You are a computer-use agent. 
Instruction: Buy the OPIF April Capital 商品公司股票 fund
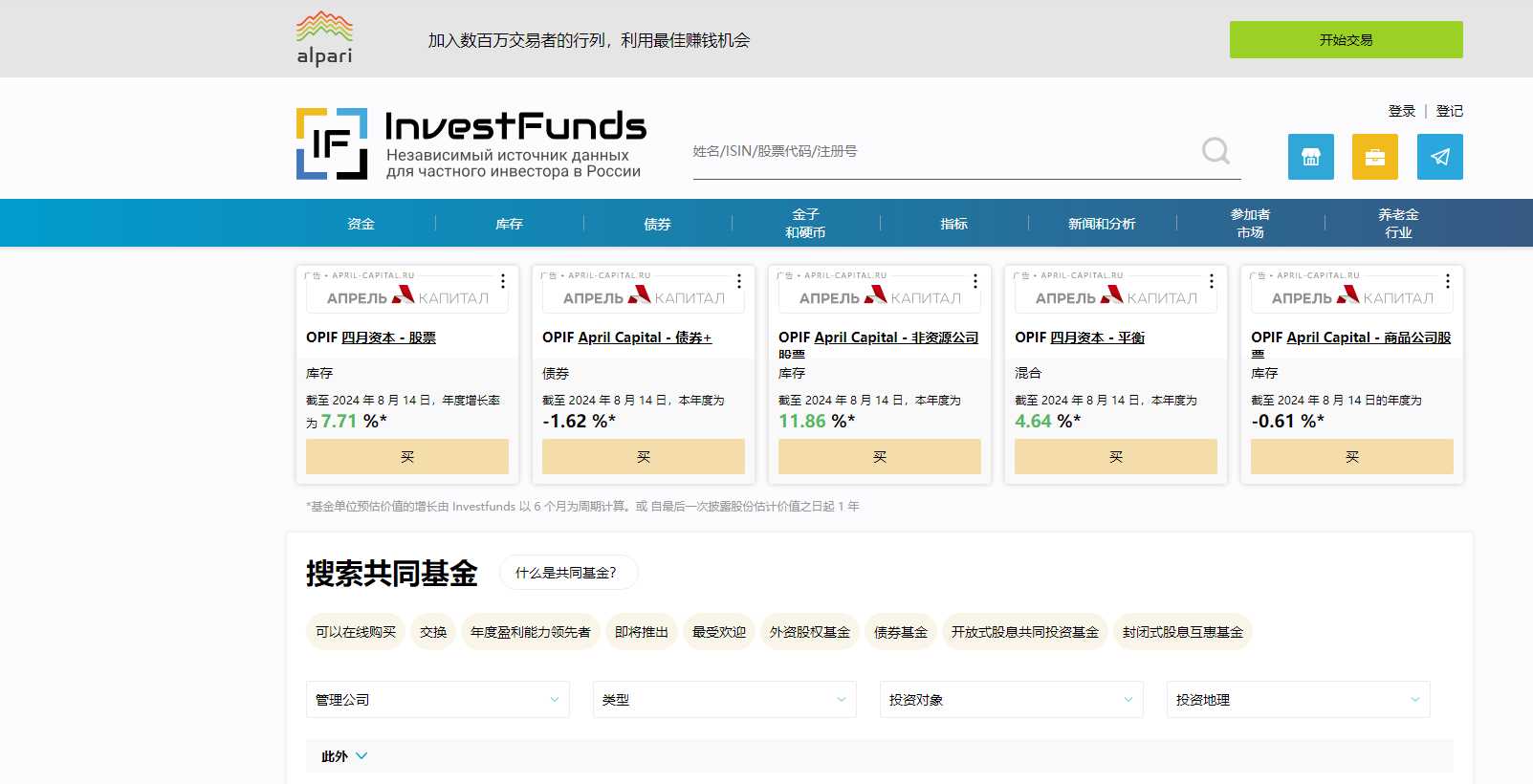pyautogui.click(x=1352, y=457)
